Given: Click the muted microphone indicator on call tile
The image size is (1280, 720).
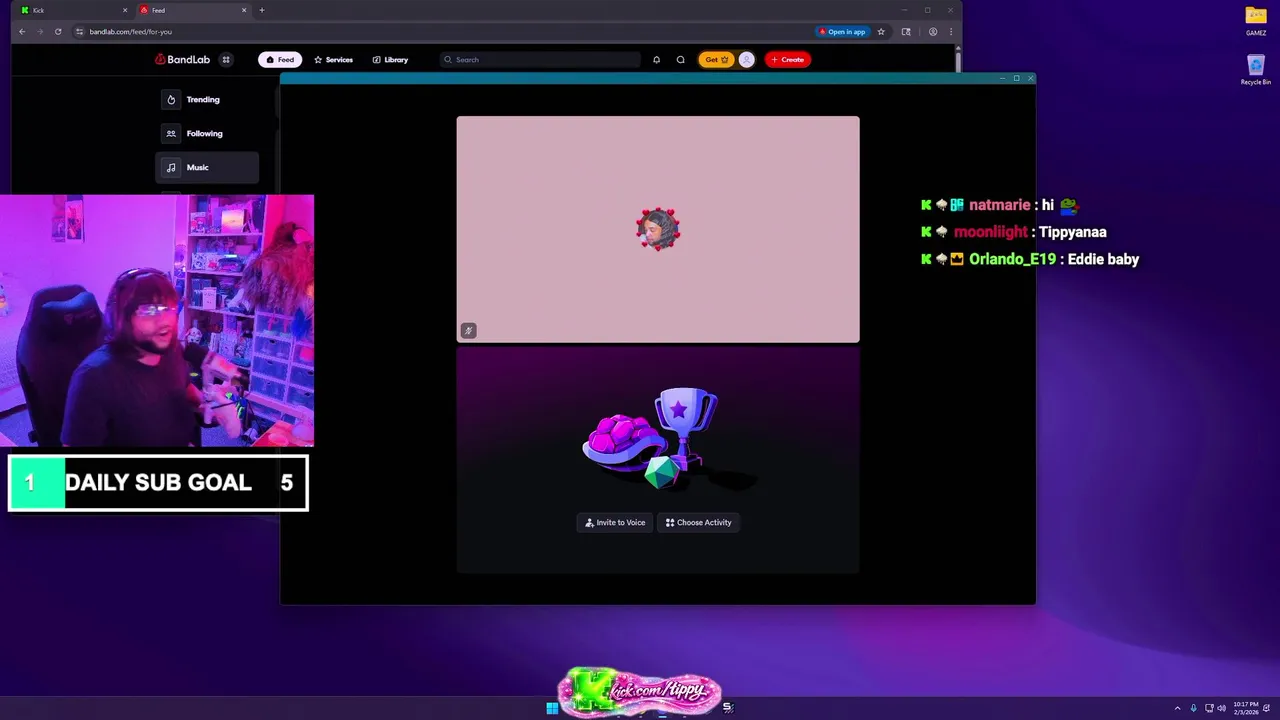Looking at the screenshot, I should coord(468,331).
